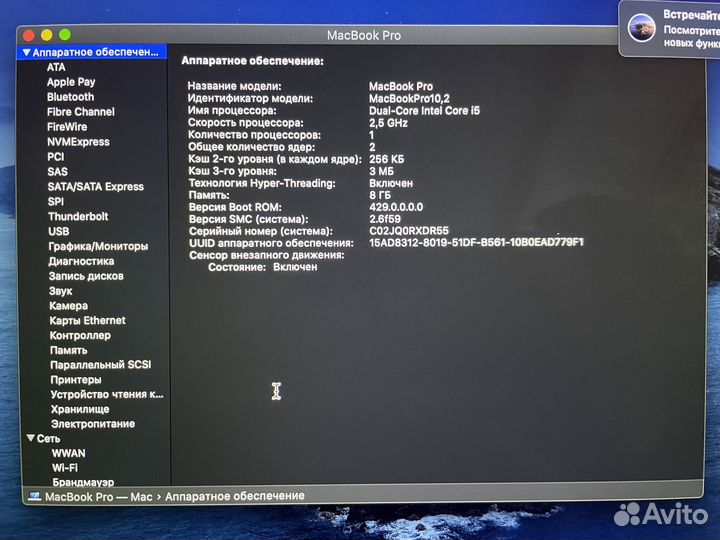Click processor speed 2,5 GHz

[388, 123]
